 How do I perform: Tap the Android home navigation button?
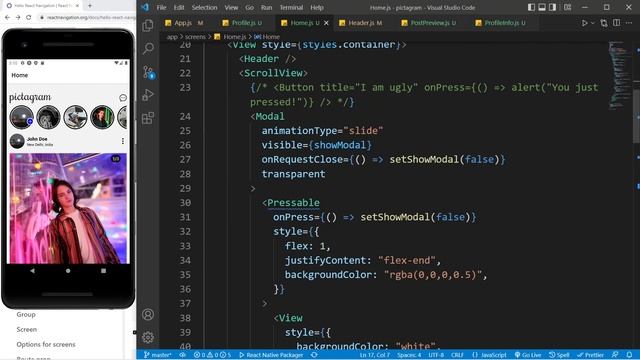(x=68, y=271)
